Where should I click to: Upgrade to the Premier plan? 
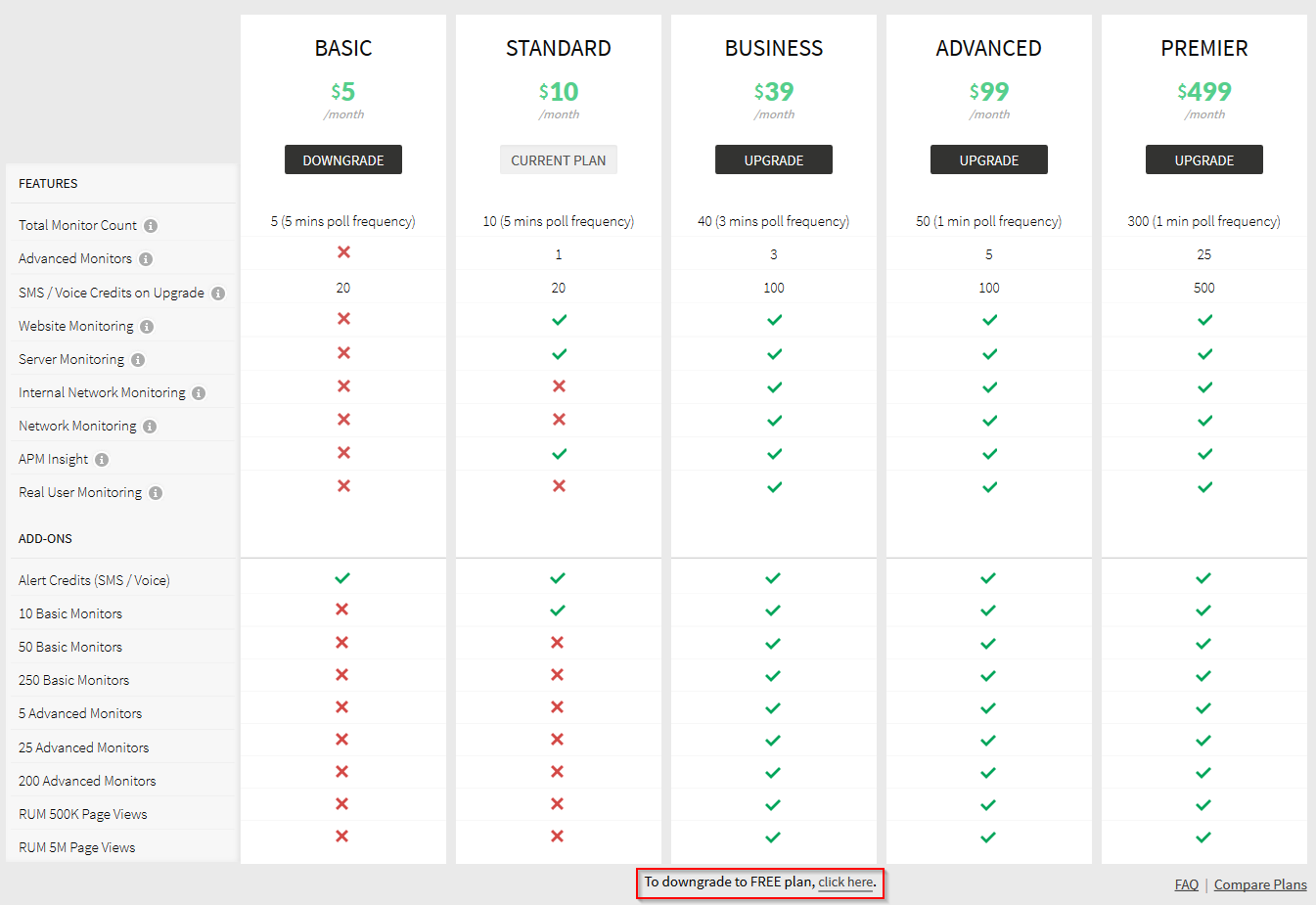pyautogui.click(x=1203, y=160)
